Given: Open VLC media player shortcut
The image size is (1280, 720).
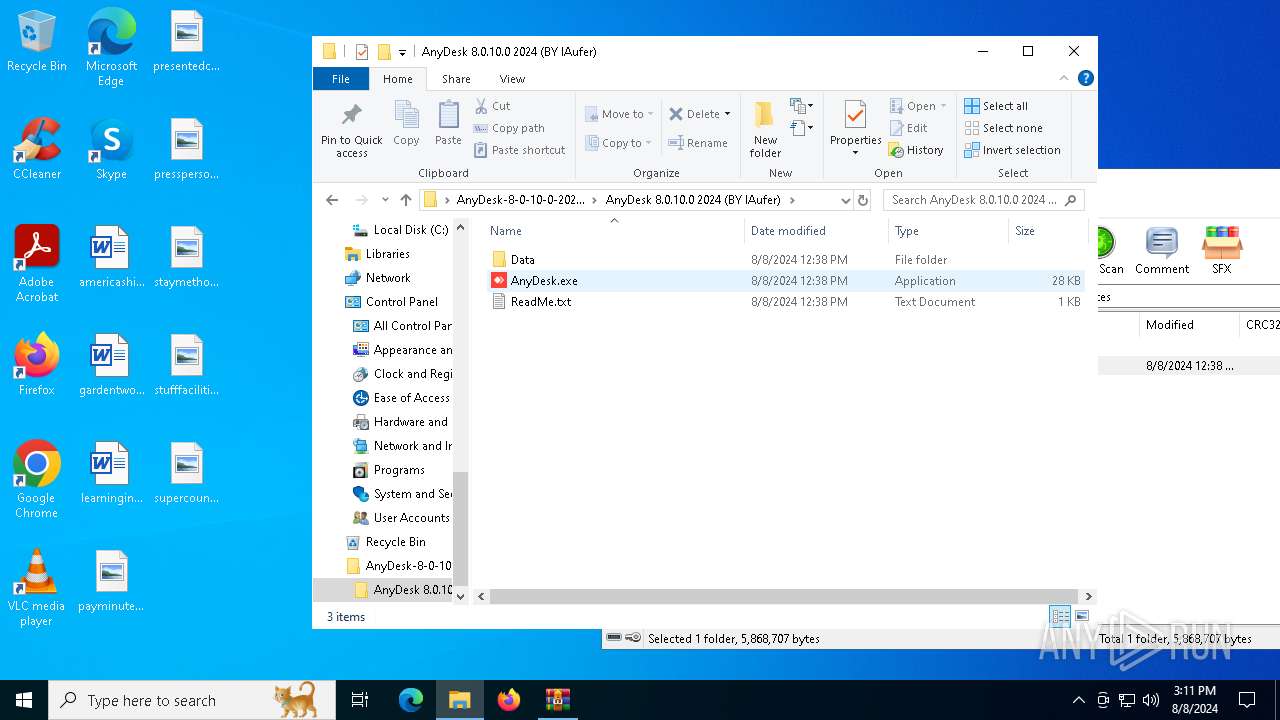Looking at the screenshot, I should tap(36, 588).
